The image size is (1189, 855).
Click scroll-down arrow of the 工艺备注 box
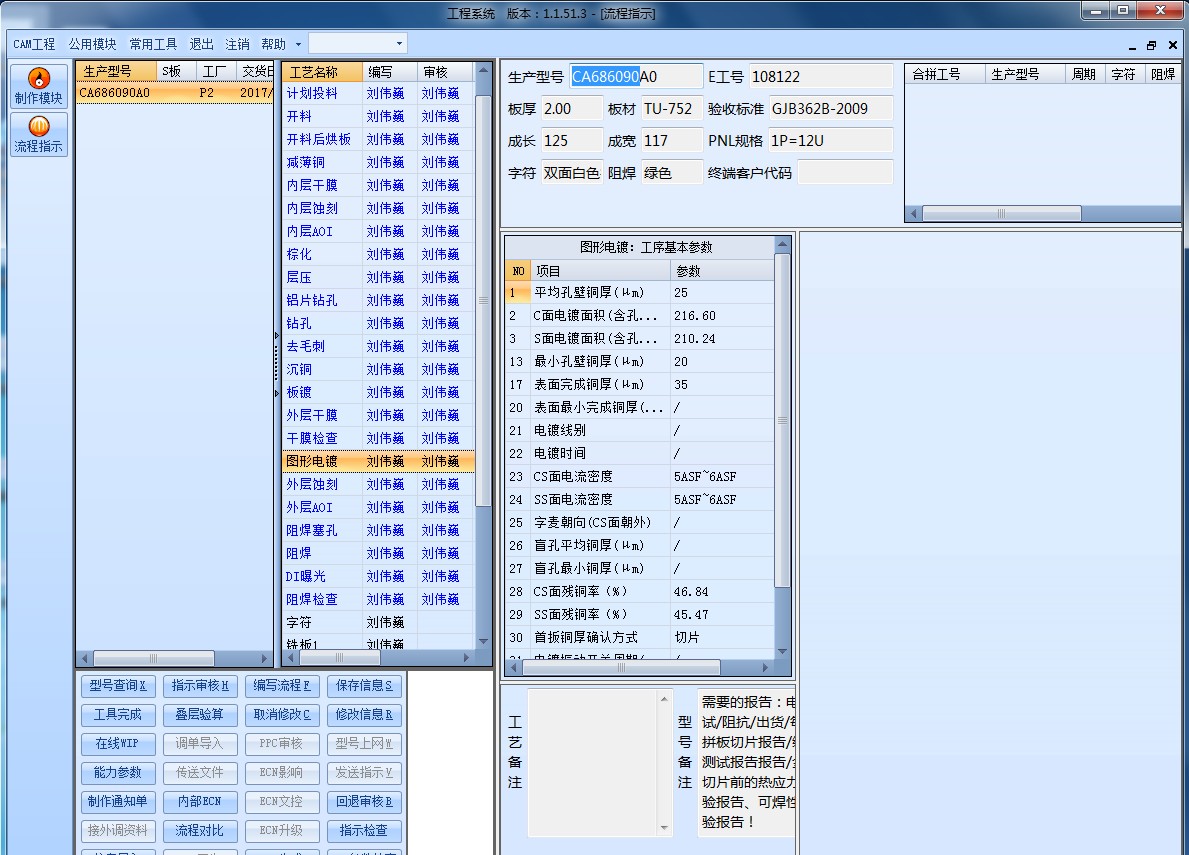click(664, 828)
